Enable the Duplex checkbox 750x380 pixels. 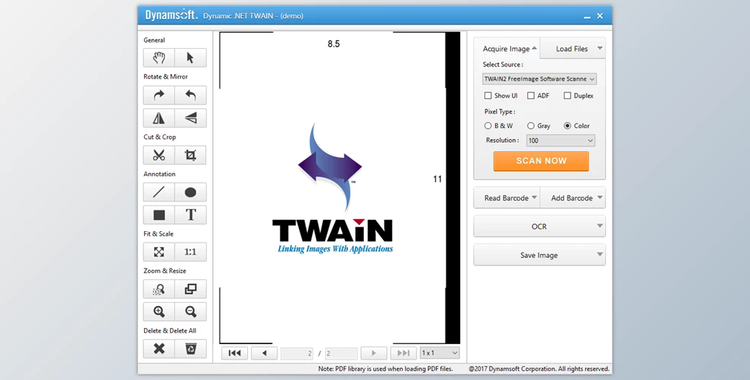pyautogui.click(x=567, y=96)
